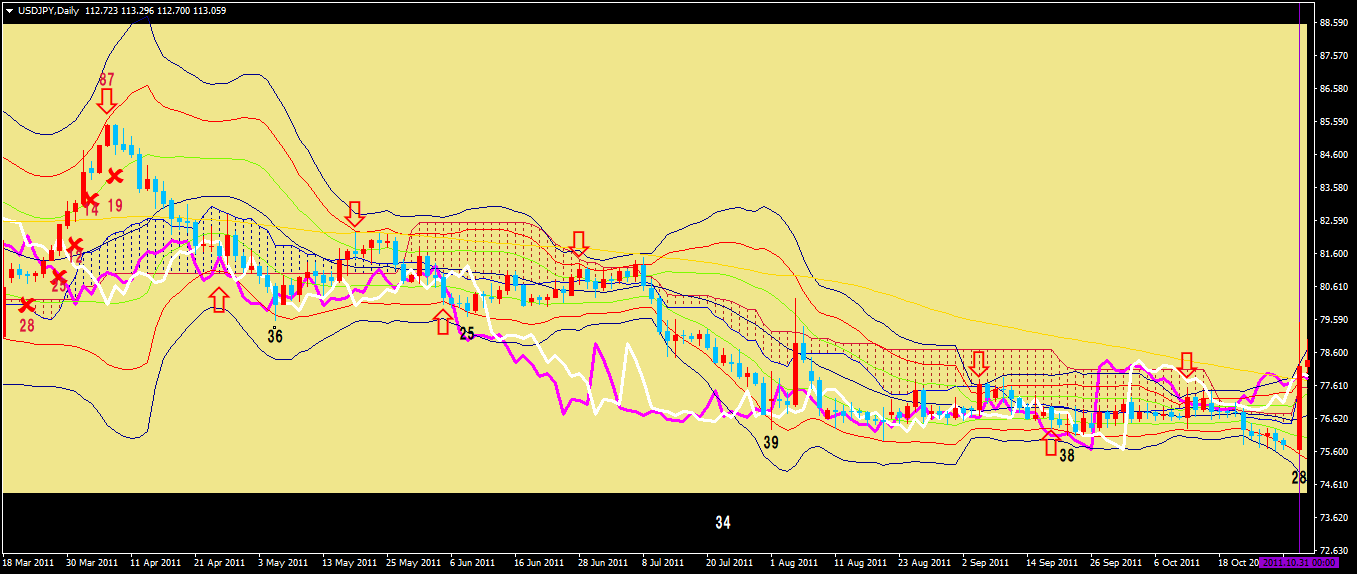The height and width of the screenshot is (574, 1357).
Task: Click the 87.570 price scale label
Action: click(x=1333, y=55)
